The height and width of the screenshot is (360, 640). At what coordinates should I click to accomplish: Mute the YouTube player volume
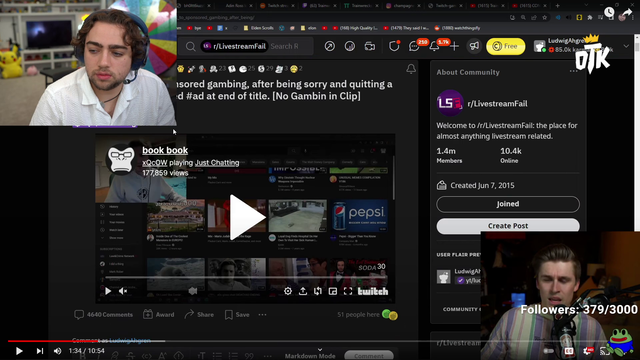[58, 351]
